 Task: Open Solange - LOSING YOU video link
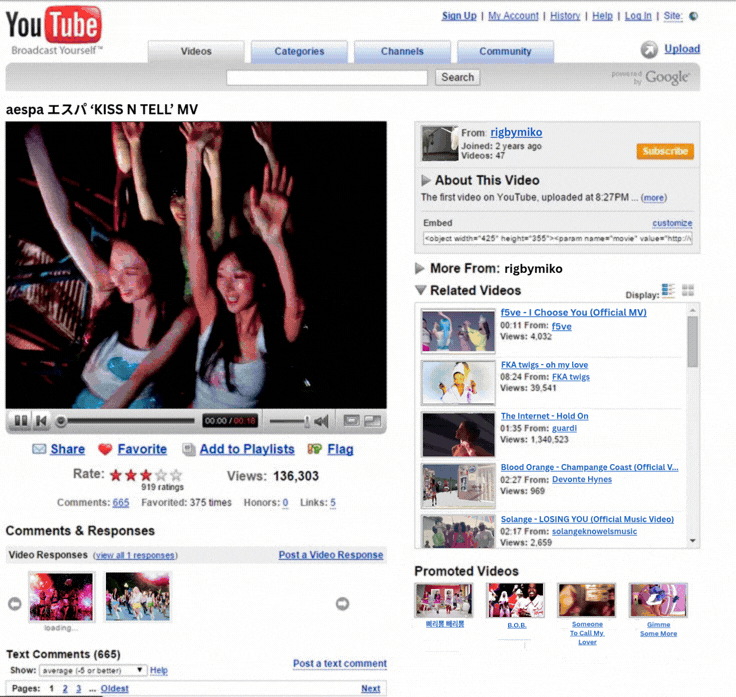point(587,519)
